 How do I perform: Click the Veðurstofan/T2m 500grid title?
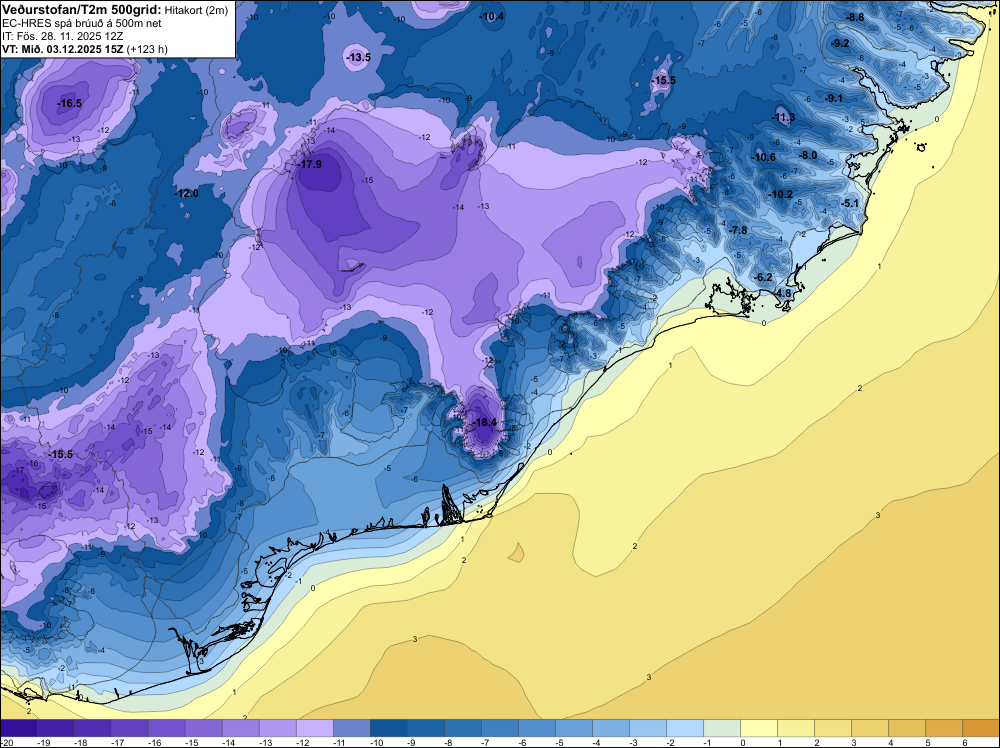tap(81, 9)
